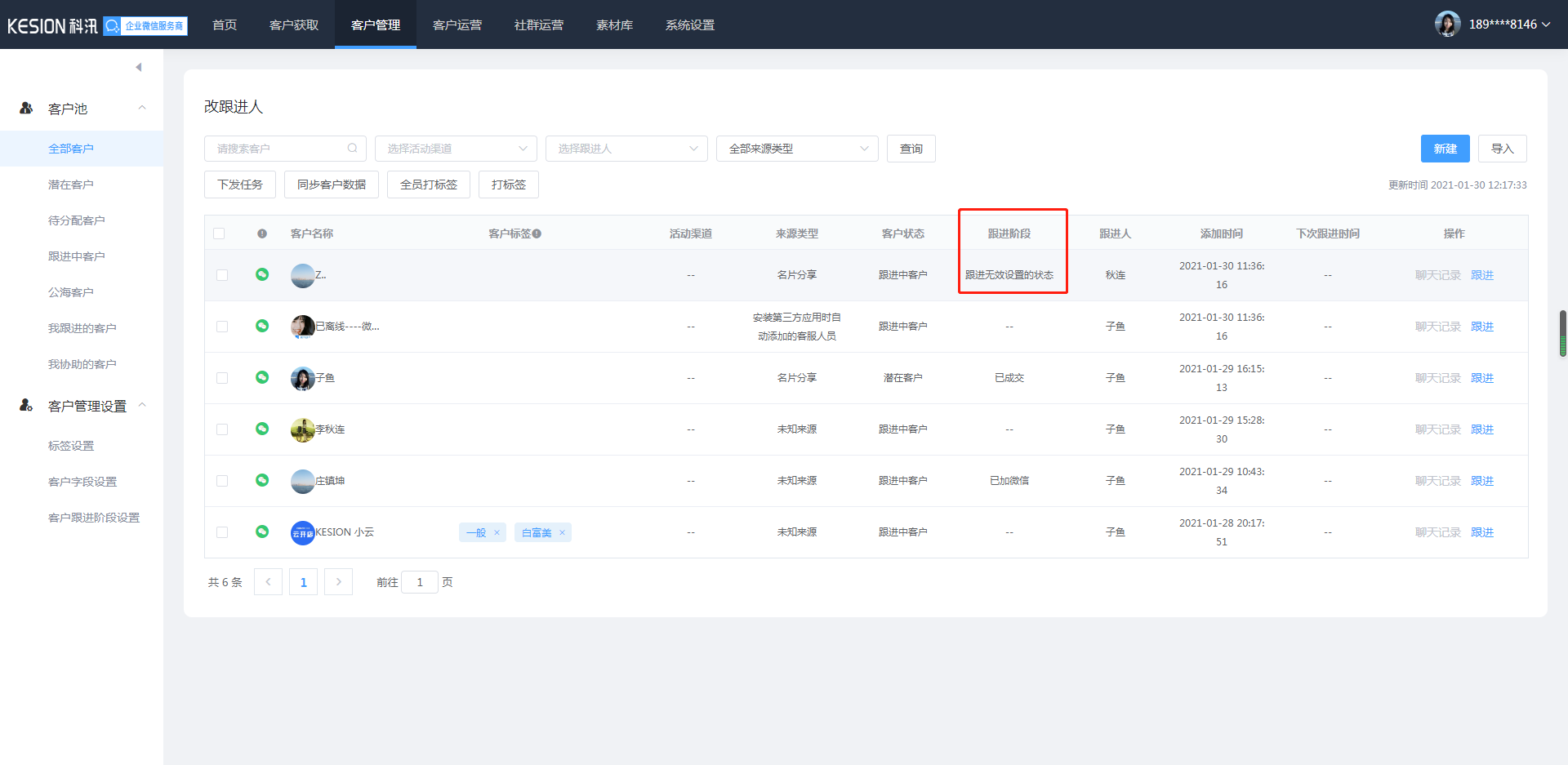
Task: Remove the 白富美 tag using its x icon
Action: pos(562,533)
